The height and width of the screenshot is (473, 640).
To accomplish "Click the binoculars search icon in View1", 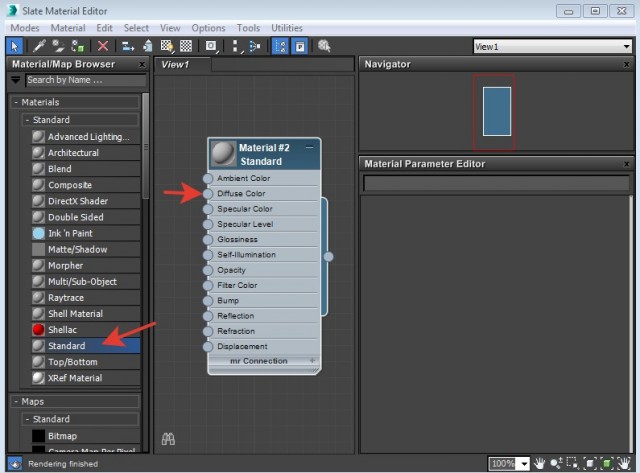I will (x=168, y=439).
